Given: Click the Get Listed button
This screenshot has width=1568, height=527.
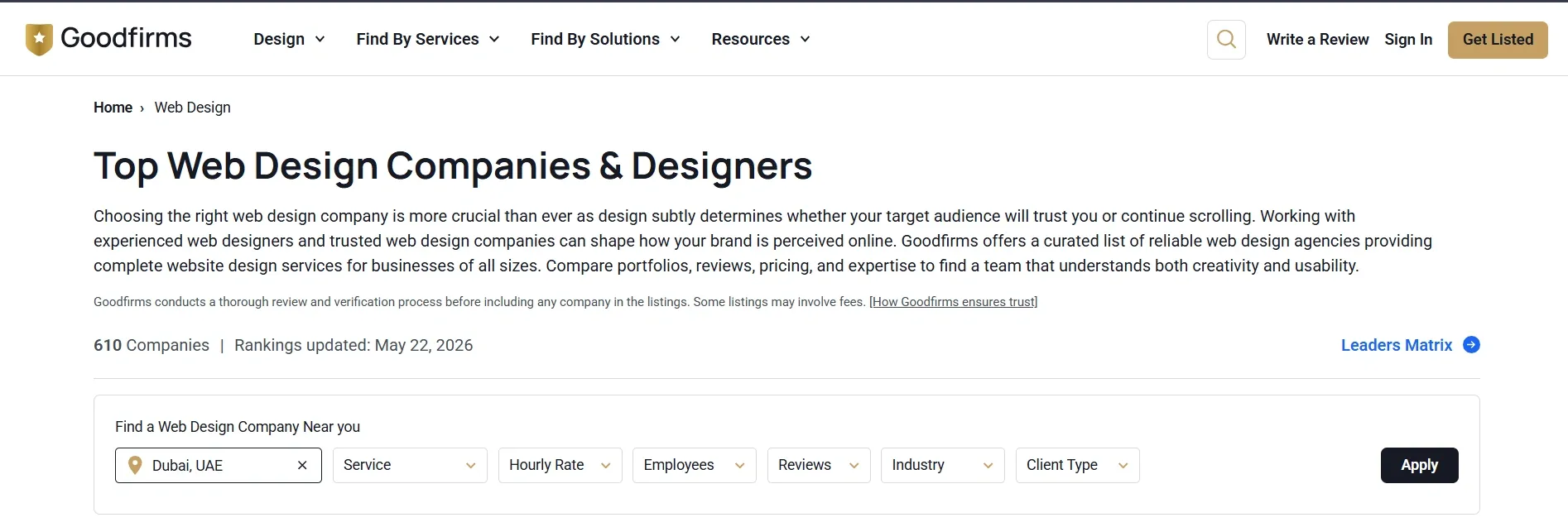Looking at the screenshot, I should [x=1498, y=40].
